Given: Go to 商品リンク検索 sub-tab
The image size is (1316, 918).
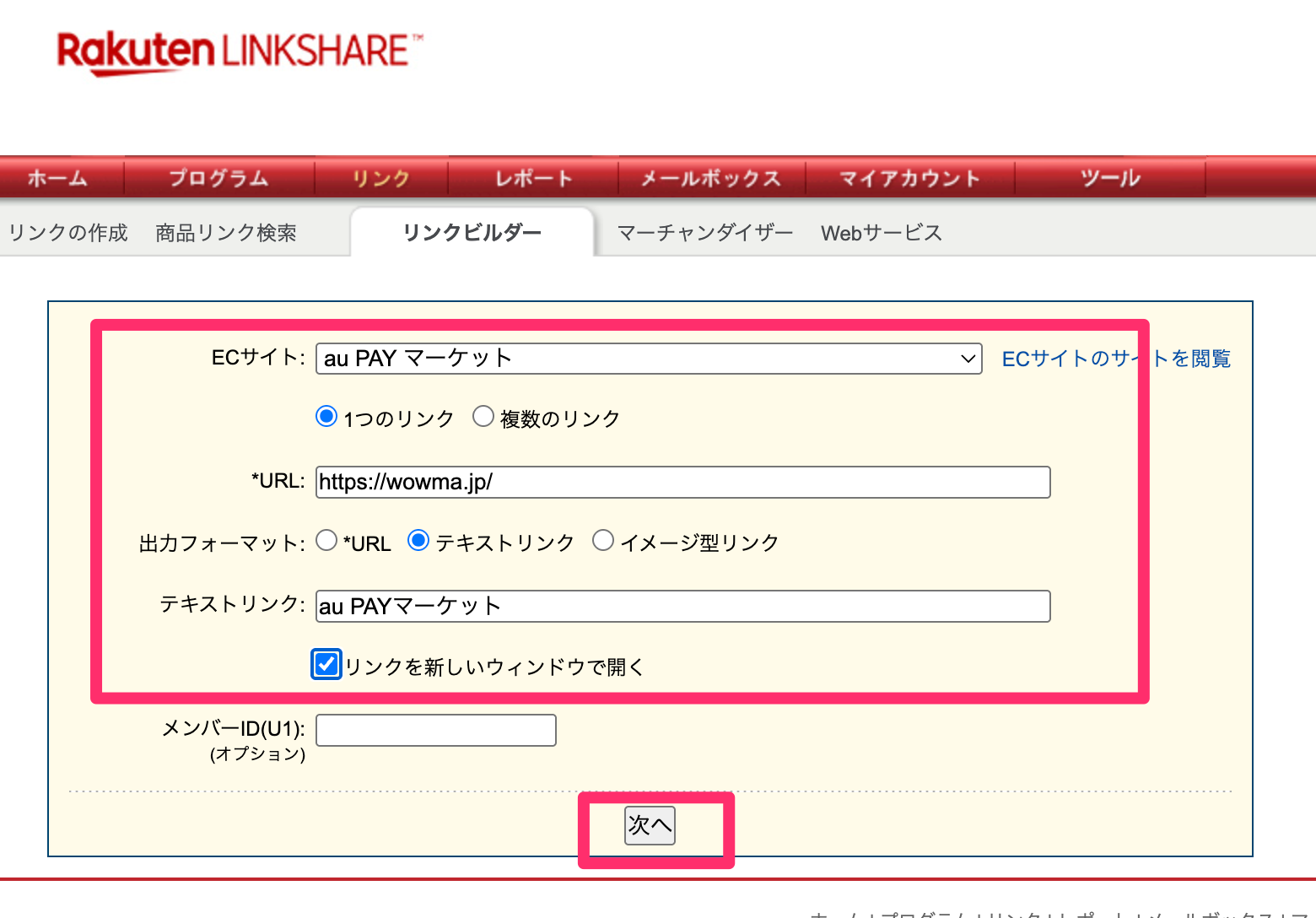Looking at the screenshot, I should click(x=226, y=233).
